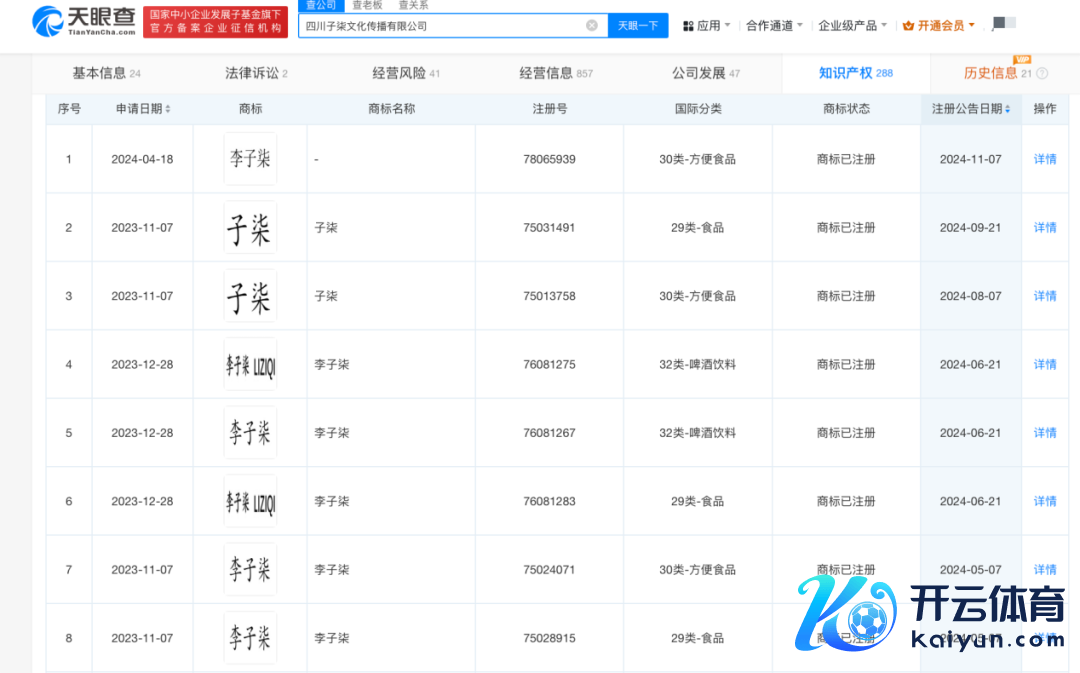Click the 天眼一下 search button
The height and width of the screenshot is (673, 1080).
(638, 25)
